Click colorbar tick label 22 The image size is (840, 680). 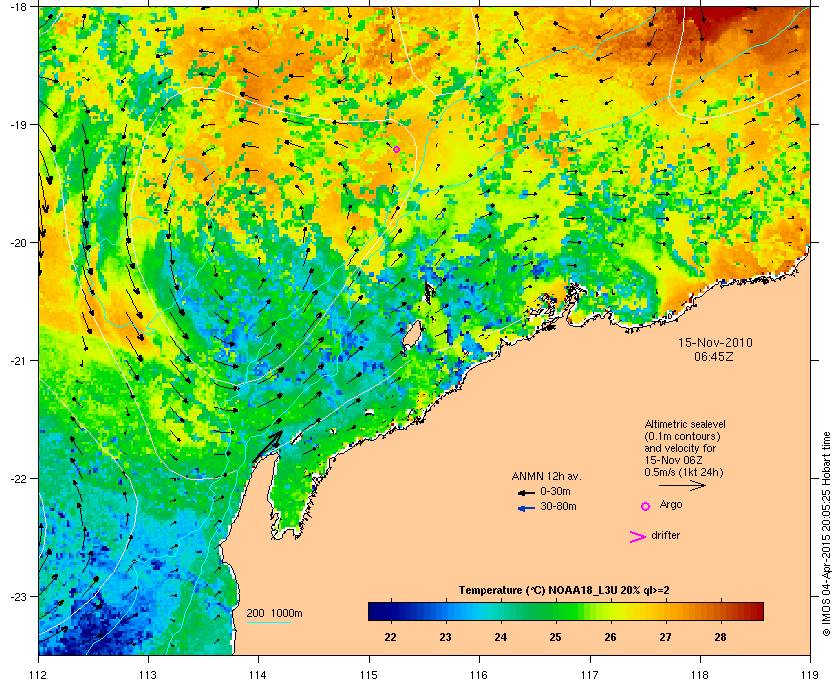pos(391,637)
